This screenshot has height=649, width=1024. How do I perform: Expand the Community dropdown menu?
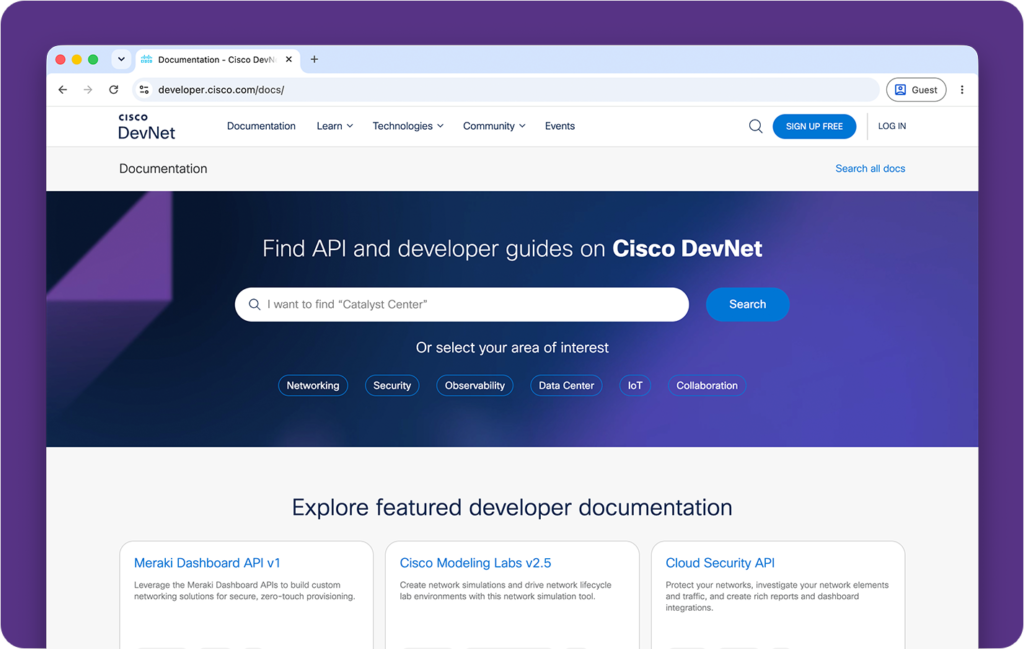point(494,126)
